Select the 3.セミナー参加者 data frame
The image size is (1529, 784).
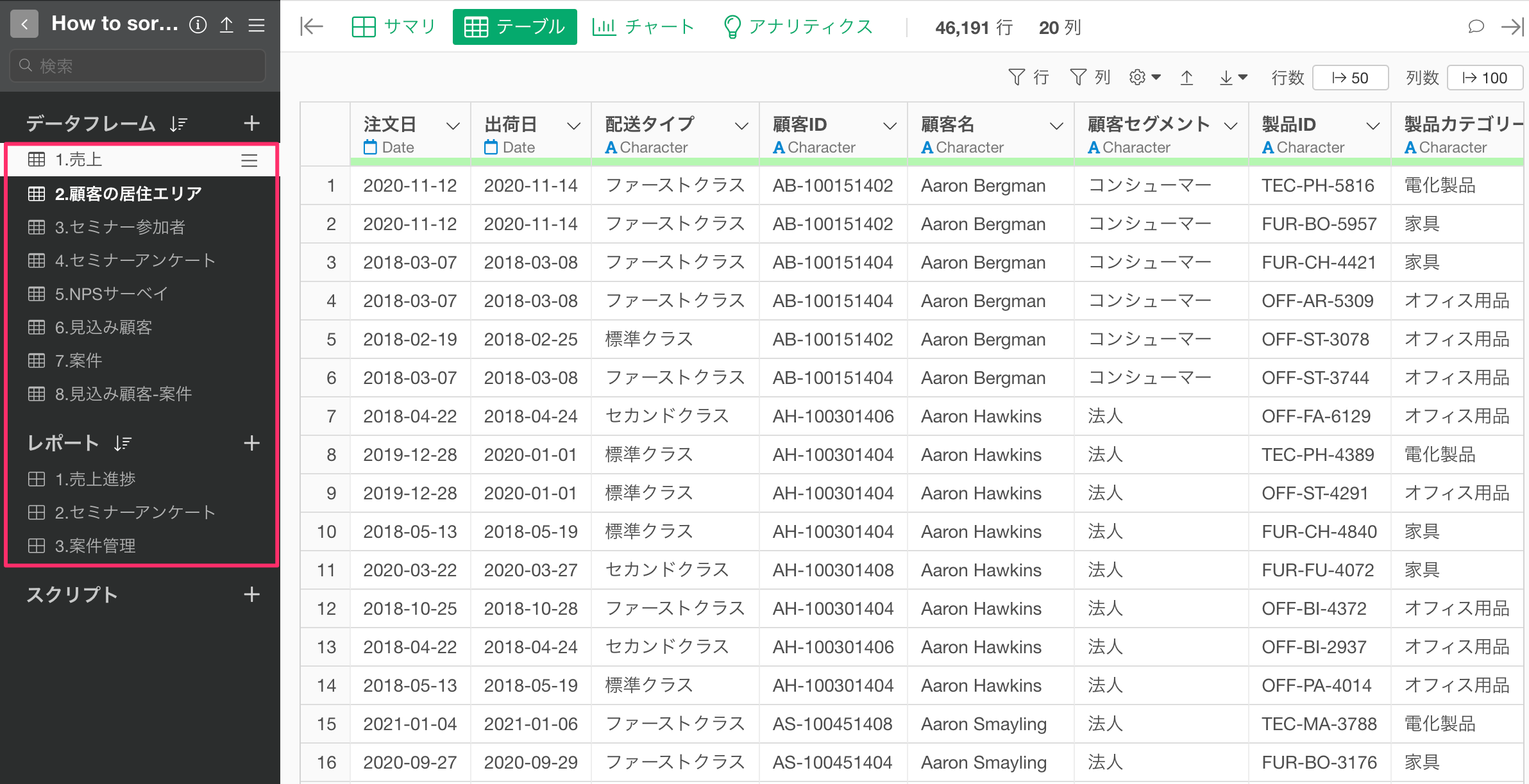(x=120, y=227)
